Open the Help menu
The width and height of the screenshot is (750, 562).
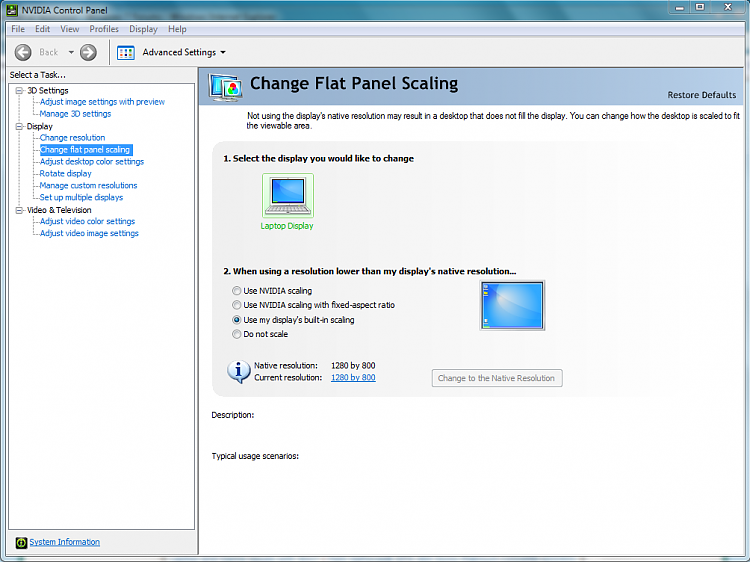click(x=177, y=29)
